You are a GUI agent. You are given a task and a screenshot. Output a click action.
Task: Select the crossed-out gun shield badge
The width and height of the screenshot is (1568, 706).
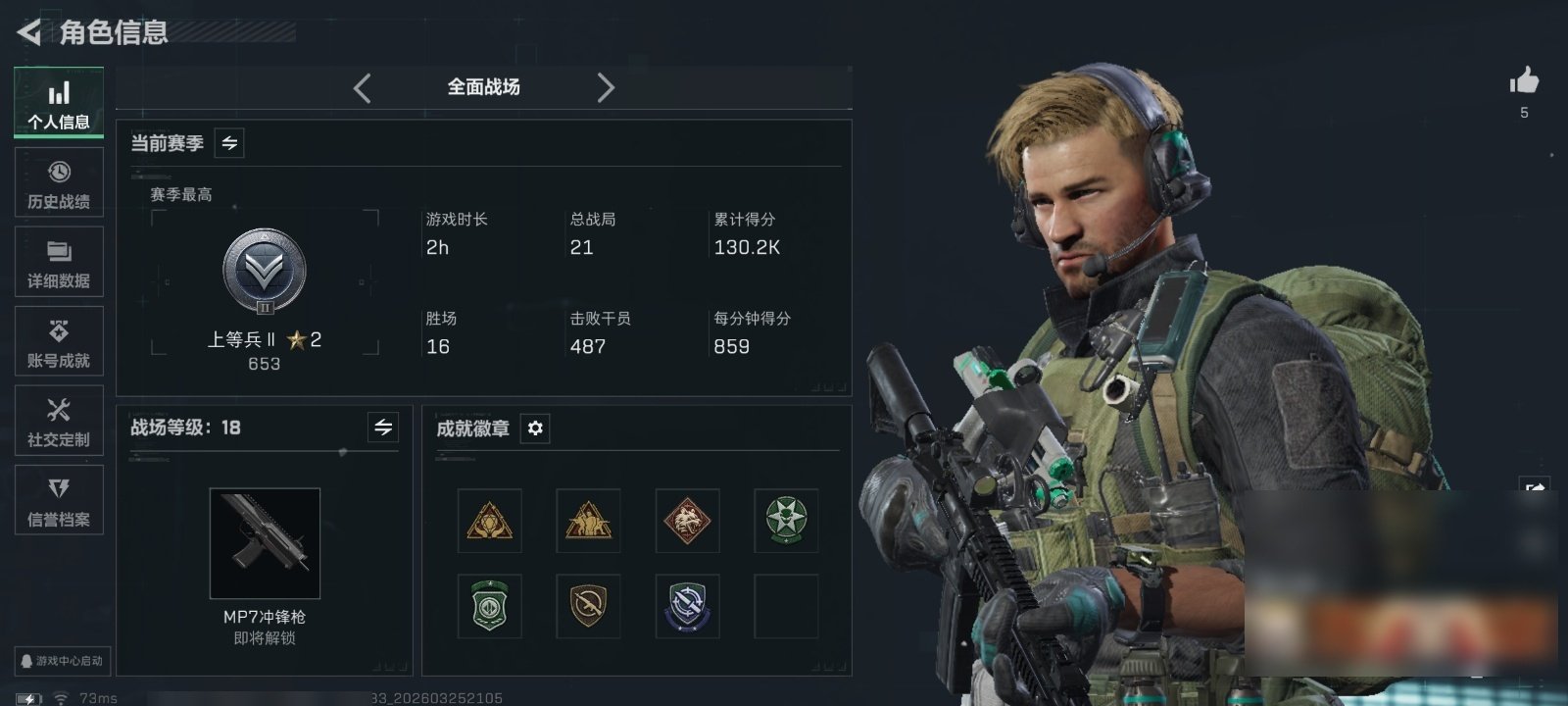(x=588, y=606)
